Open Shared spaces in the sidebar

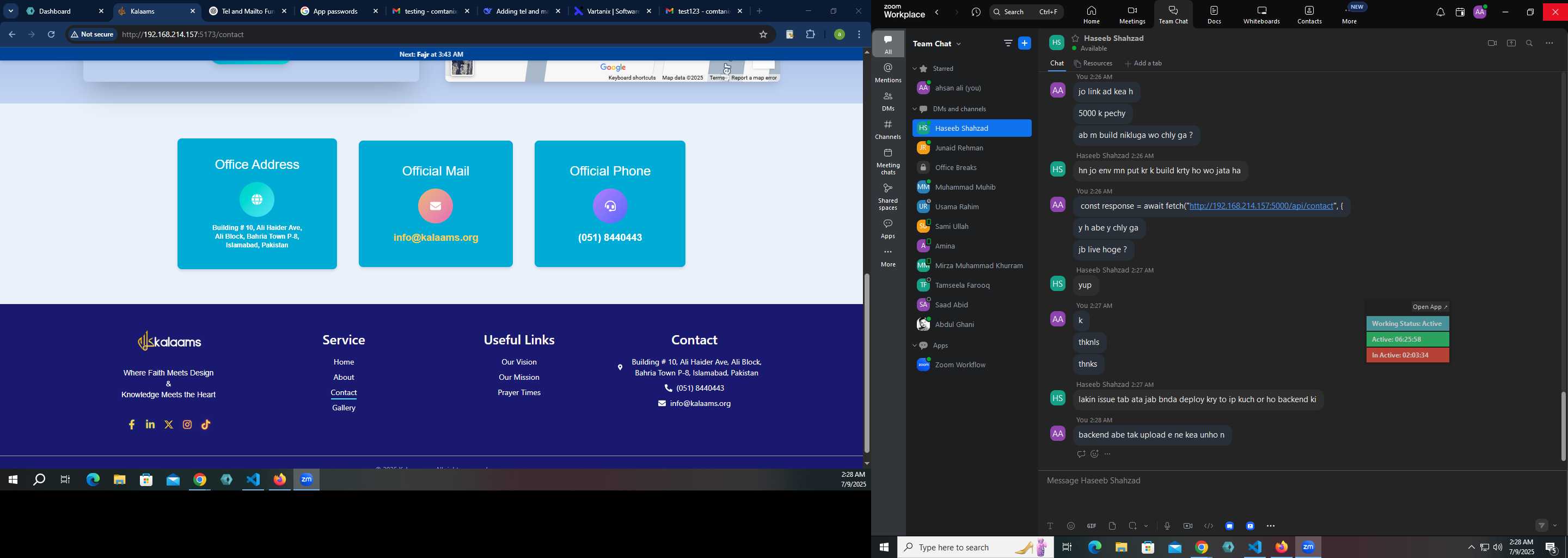(x=888, y=197)
